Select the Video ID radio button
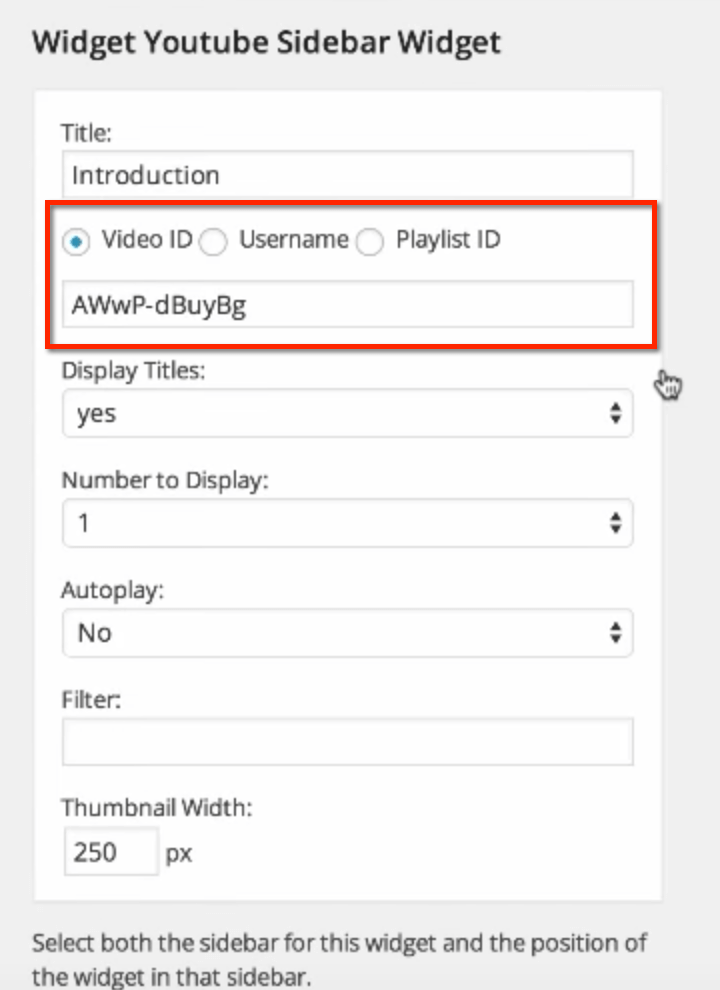Viewport: 720px width, 990px height. tap(76, 242)
